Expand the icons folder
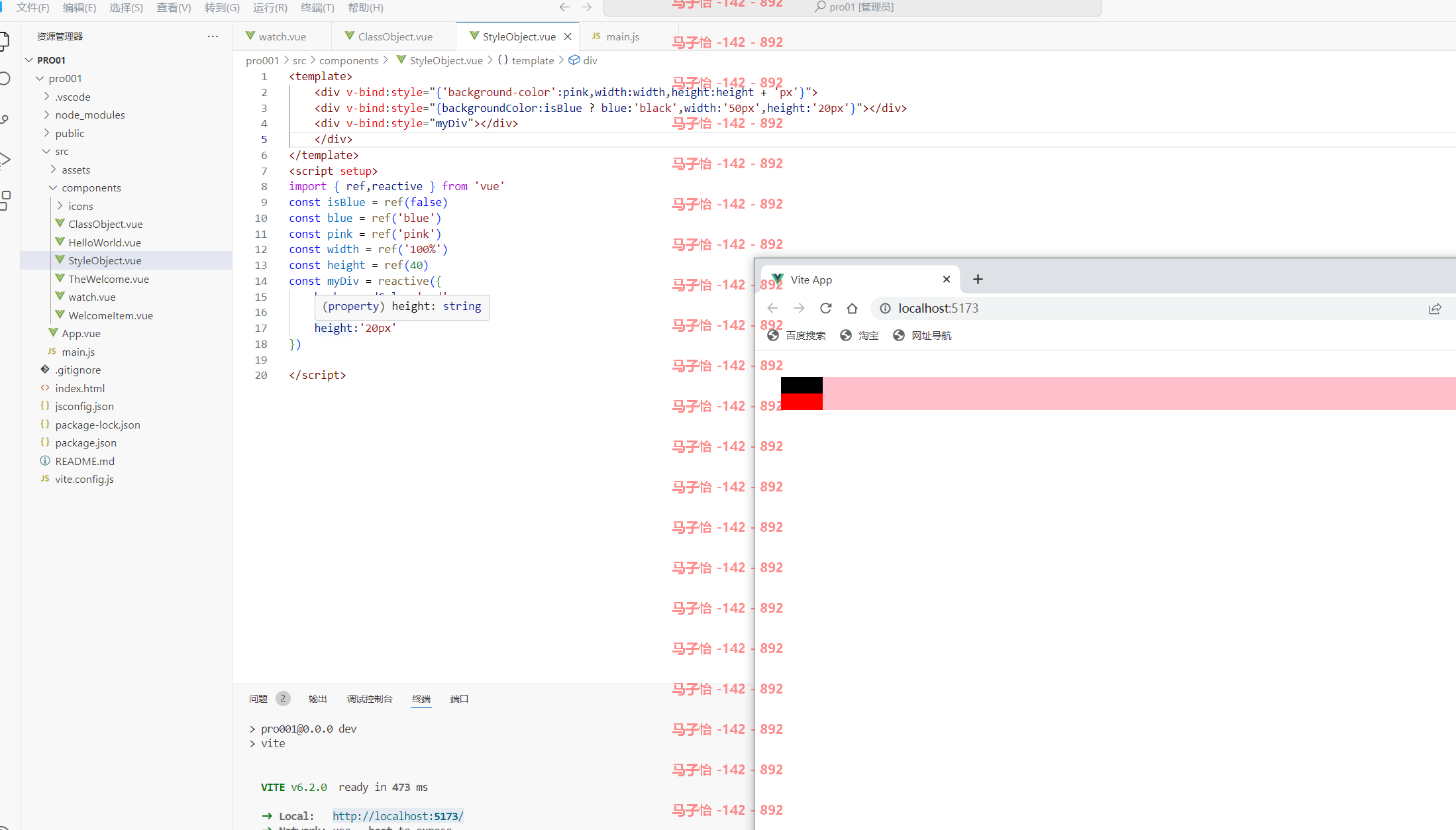The image size is (1456, 830). (x=60, y=206)
